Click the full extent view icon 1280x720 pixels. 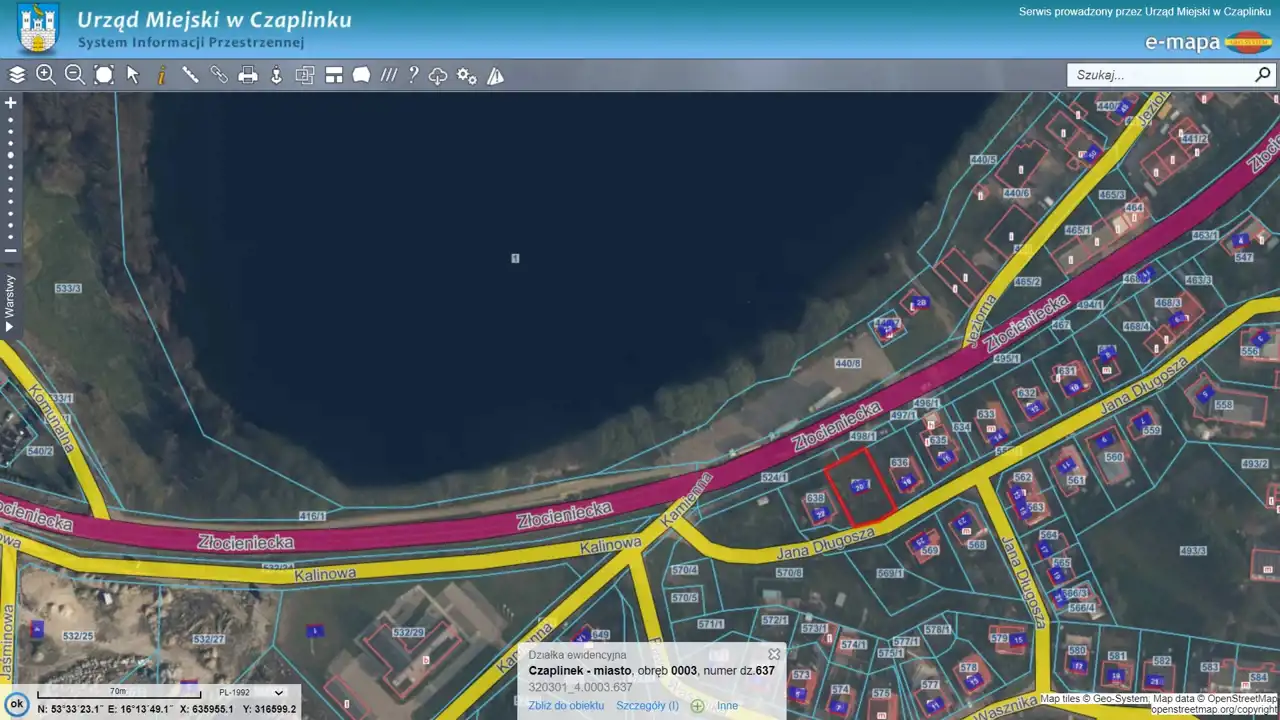[x=104, y=75]
